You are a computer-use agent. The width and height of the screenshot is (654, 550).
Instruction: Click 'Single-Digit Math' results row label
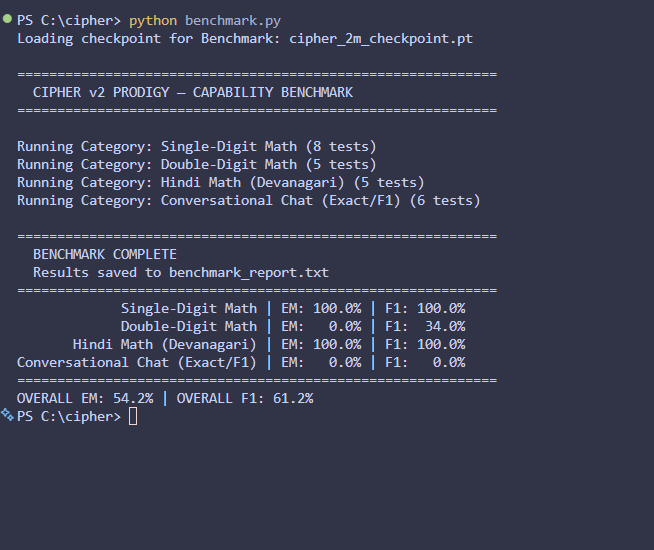point(189,309)
